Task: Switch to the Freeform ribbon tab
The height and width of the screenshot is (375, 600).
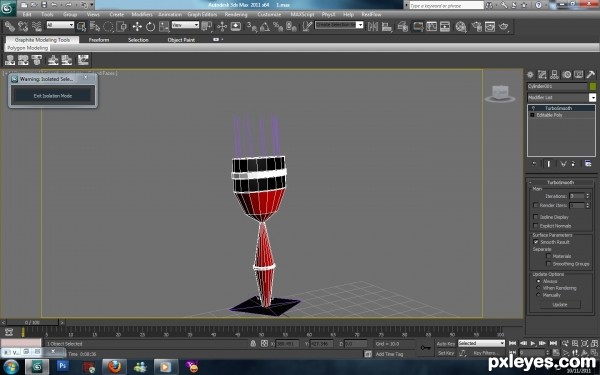Action: point(99,40)
